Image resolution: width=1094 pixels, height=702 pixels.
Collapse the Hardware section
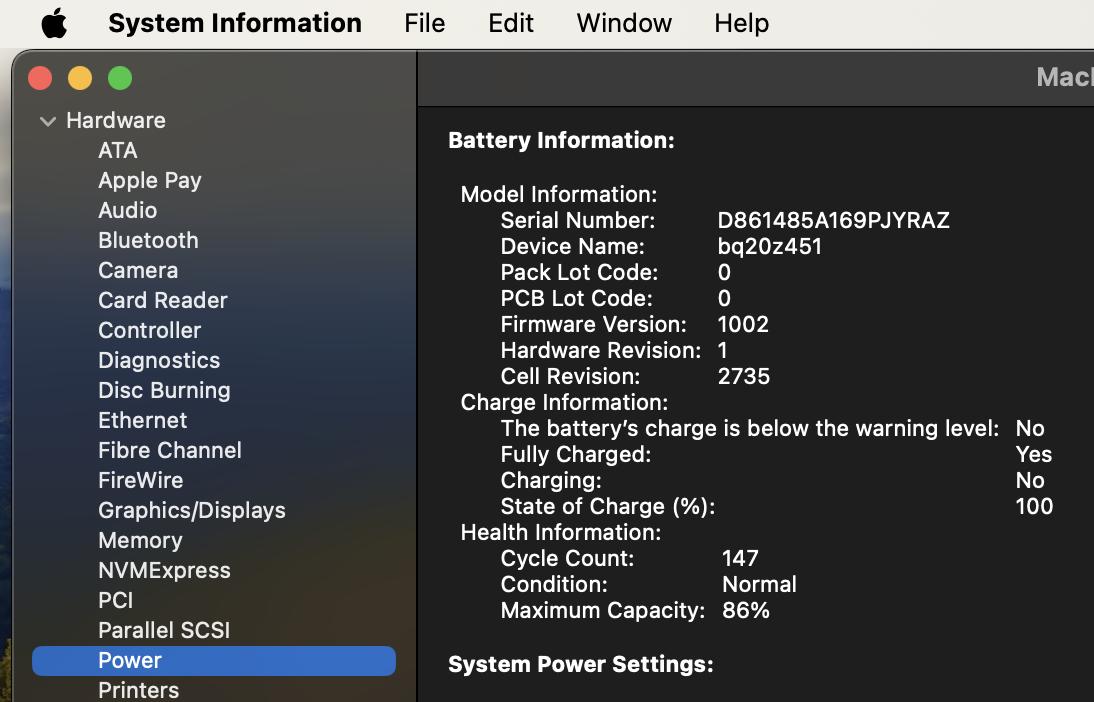coord(47,121)
